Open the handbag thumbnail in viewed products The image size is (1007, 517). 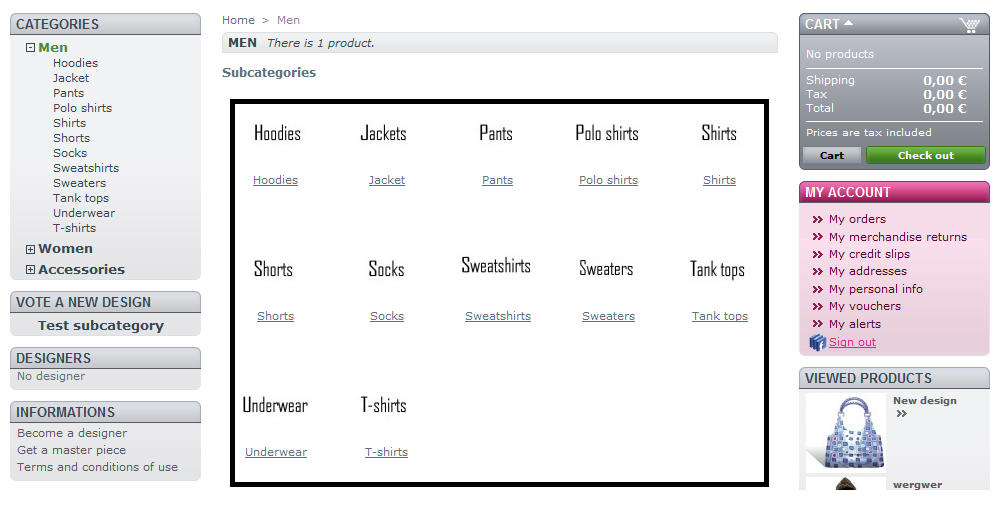click(845, 432)
